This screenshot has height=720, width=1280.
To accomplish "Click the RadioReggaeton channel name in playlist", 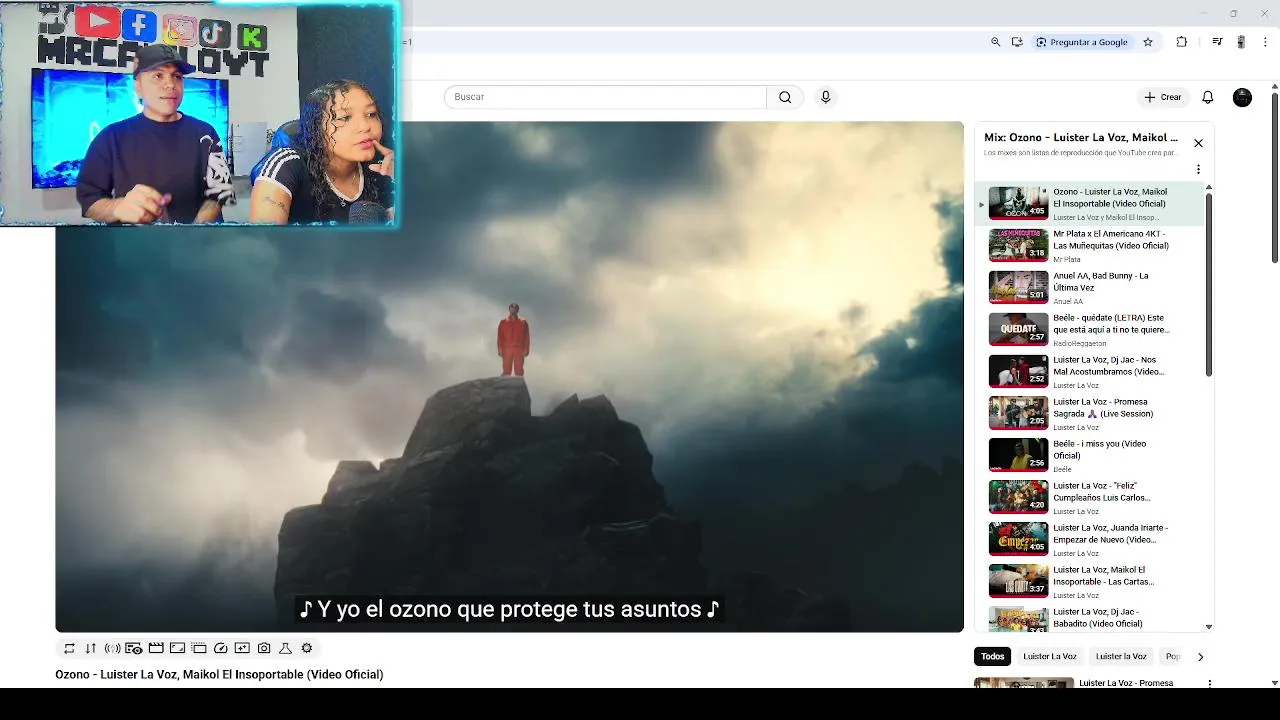I will pos(1079,343).
